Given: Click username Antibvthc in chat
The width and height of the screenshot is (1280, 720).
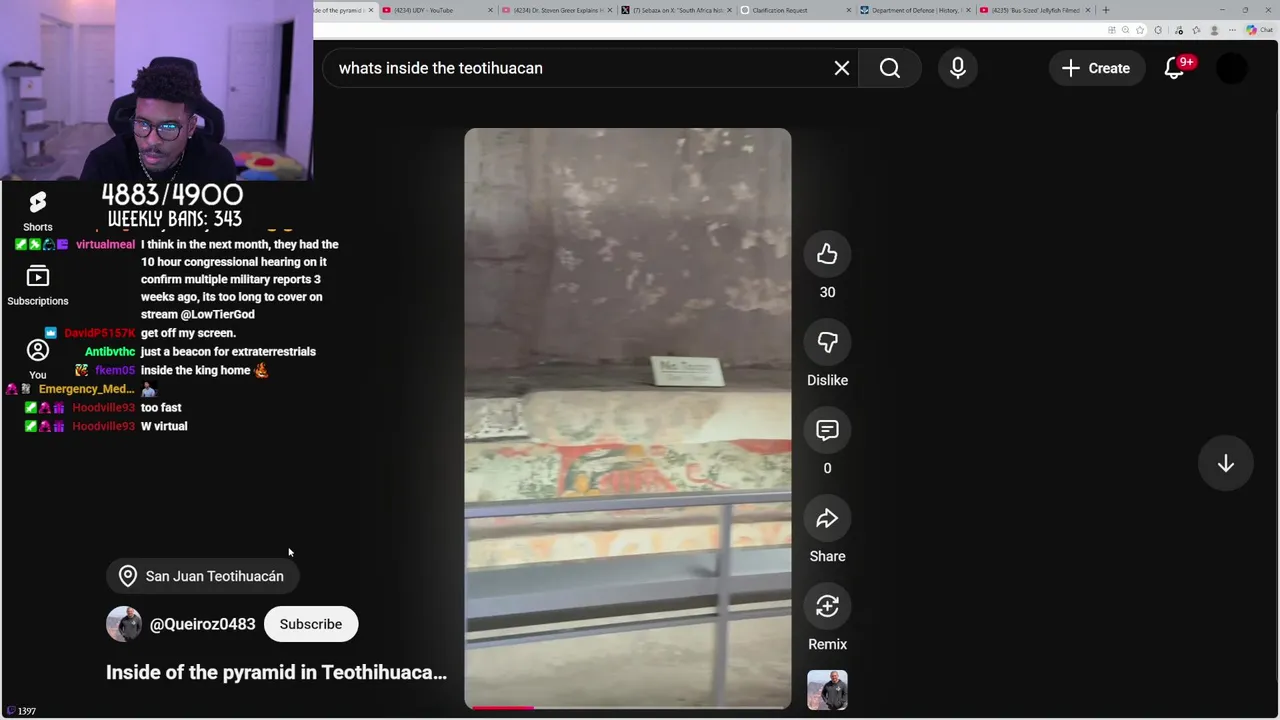Looking at the screenshot, I should click(x=110, y=352).
